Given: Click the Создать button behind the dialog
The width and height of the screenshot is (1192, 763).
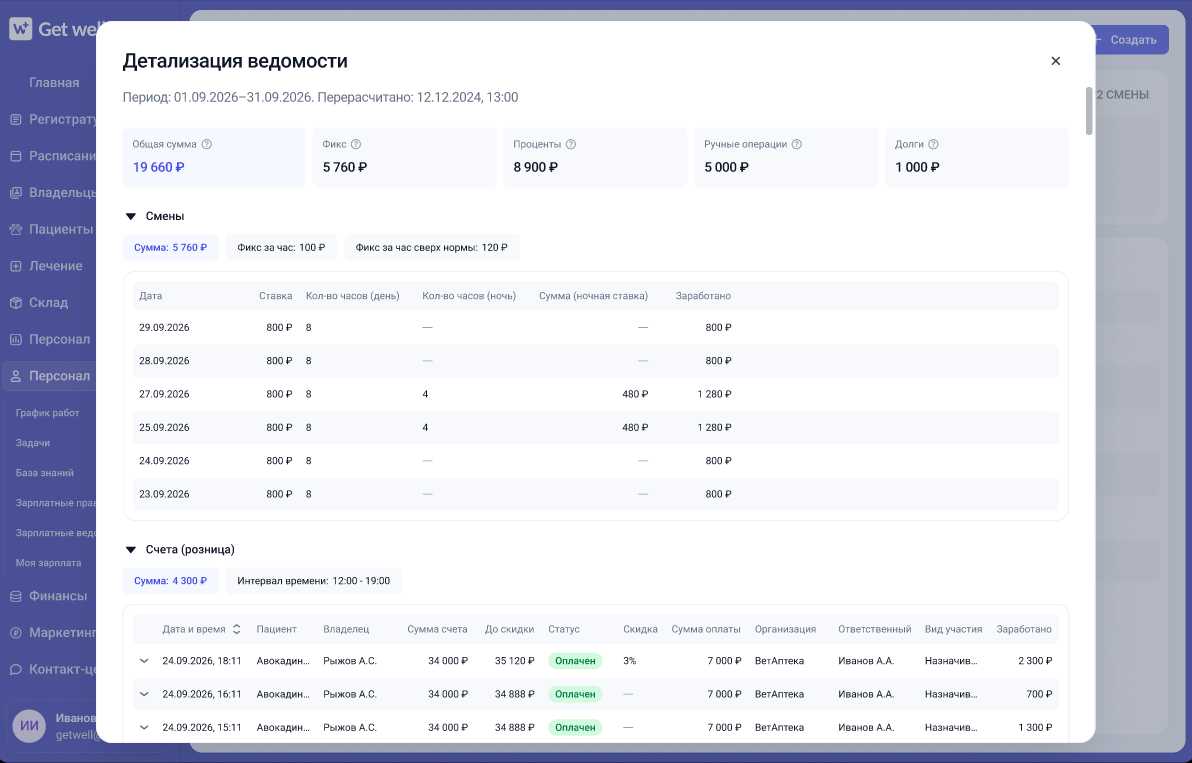Looking at the screenshot, I should coord(1131,40).
